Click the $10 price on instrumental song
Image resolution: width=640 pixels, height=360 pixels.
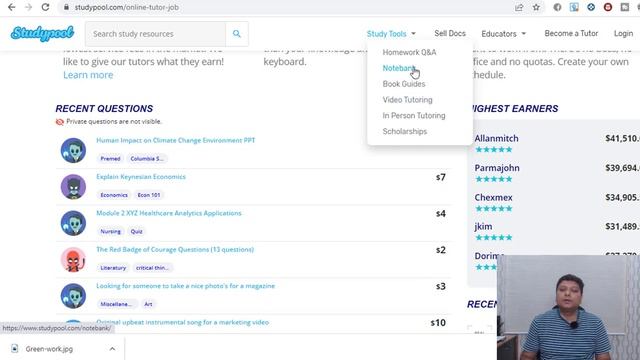point(438,322)
